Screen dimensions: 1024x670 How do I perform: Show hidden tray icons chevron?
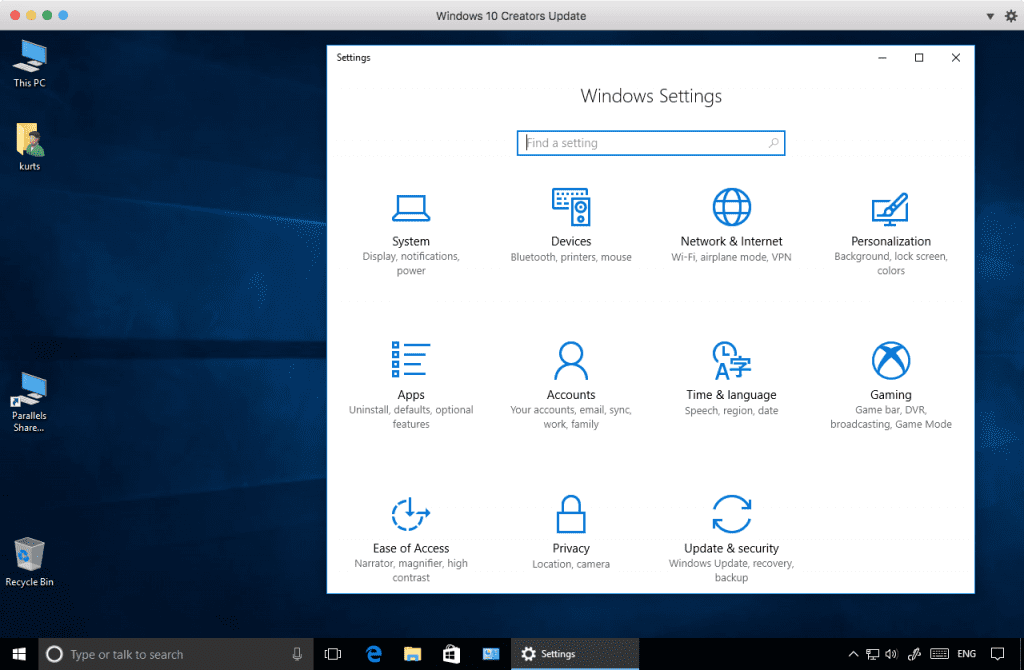pyautogui.click(x=853, y=654)
